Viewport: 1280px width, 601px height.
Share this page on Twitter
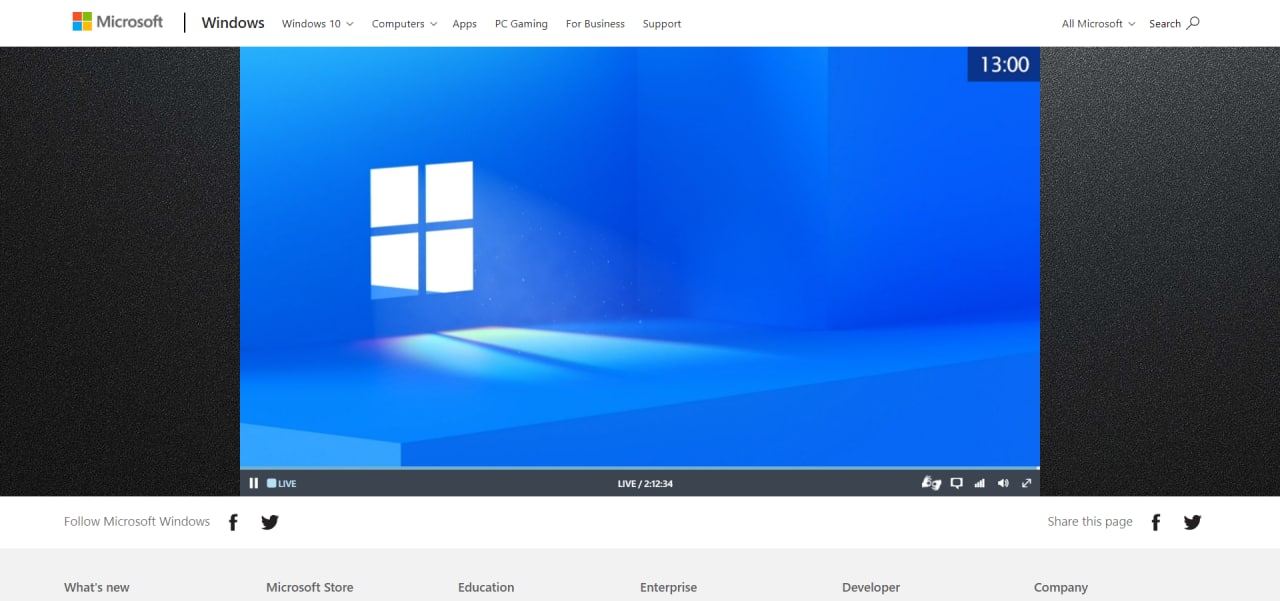pyautogui.click(x=1192, y=522)
